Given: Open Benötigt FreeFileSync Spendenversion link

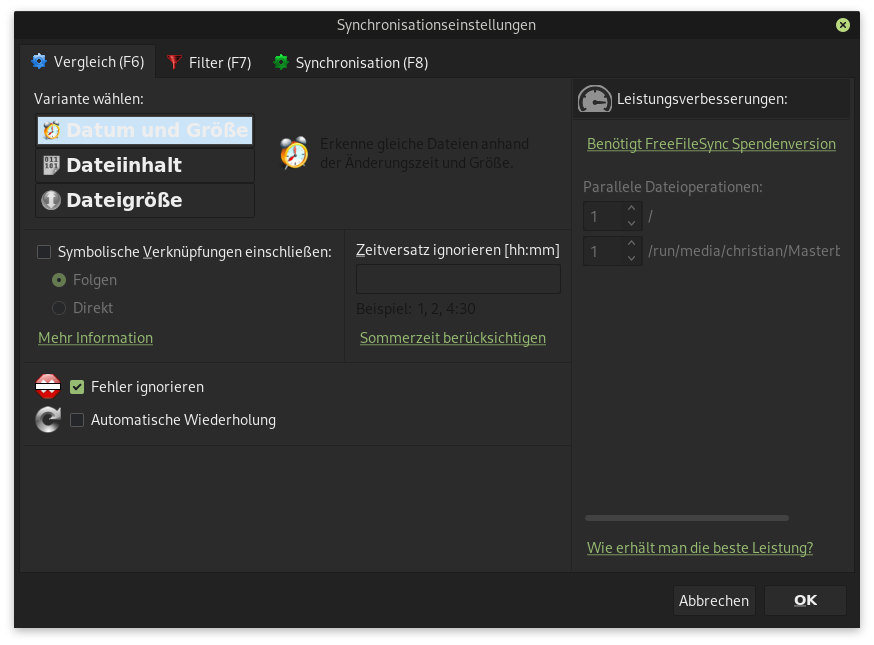Looking at the screenshot, I should pos(711,144).
